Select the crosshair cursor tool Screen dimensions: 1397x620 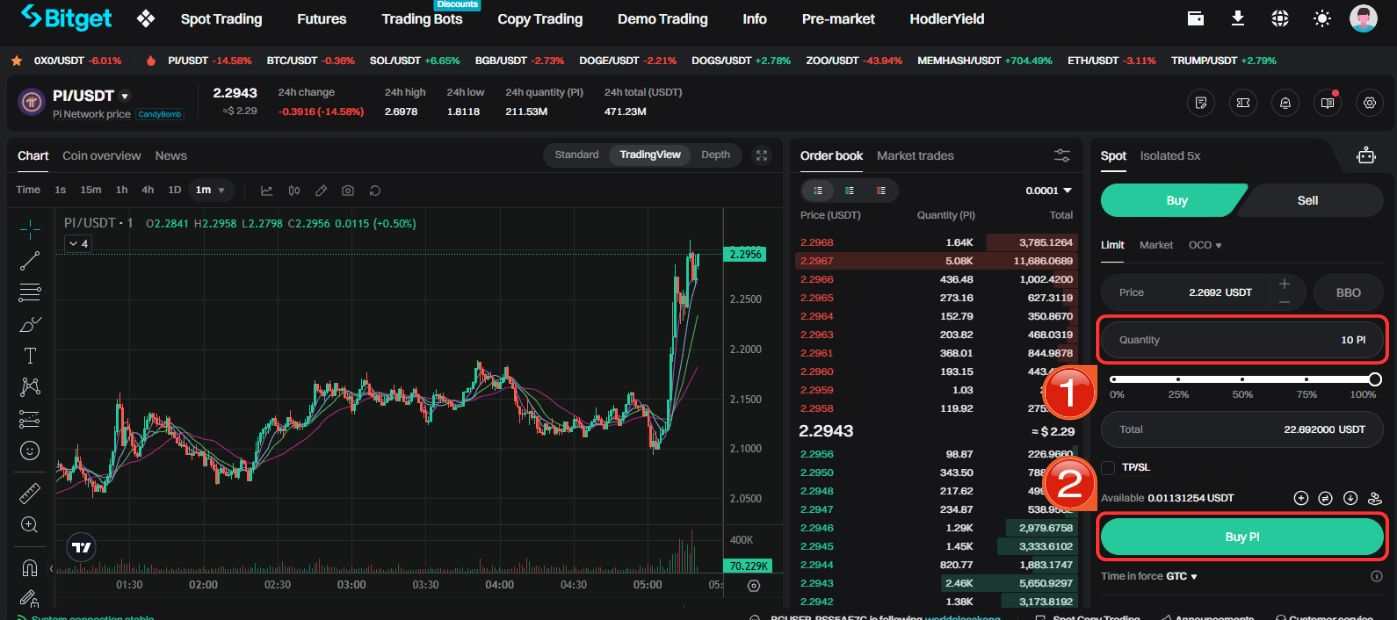pos(30,229)
